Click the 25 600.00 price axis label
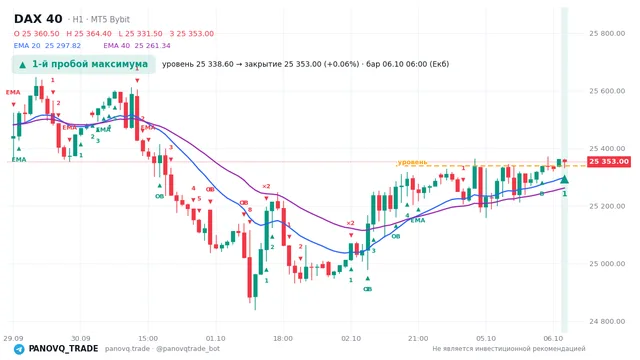Image resolution: width=640 pixels, height=360 pixels. (607, 91)
